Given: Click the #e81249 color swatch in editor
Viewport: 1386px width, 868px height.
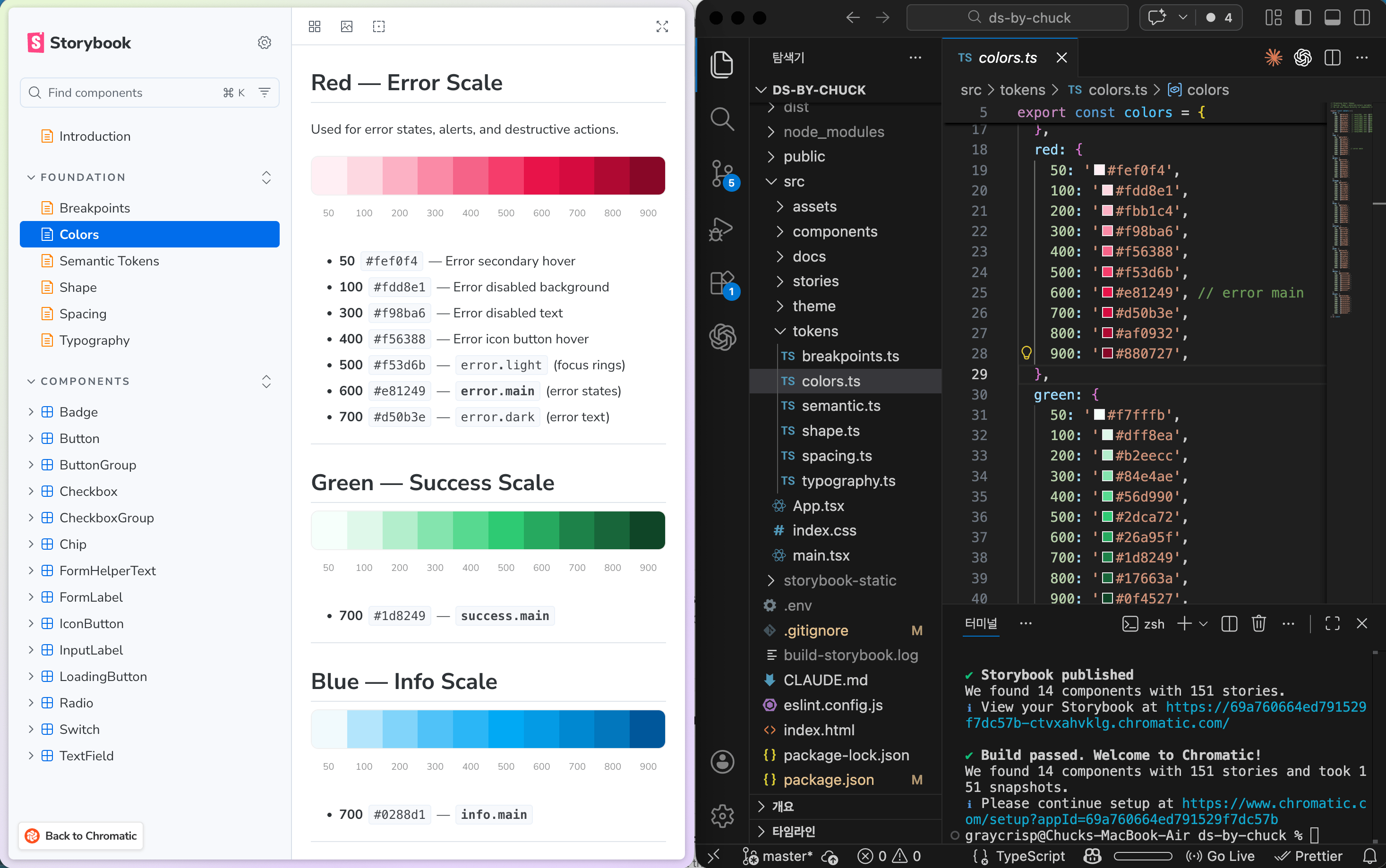Looking at the screenshot, I should [x=1108, y=293].
